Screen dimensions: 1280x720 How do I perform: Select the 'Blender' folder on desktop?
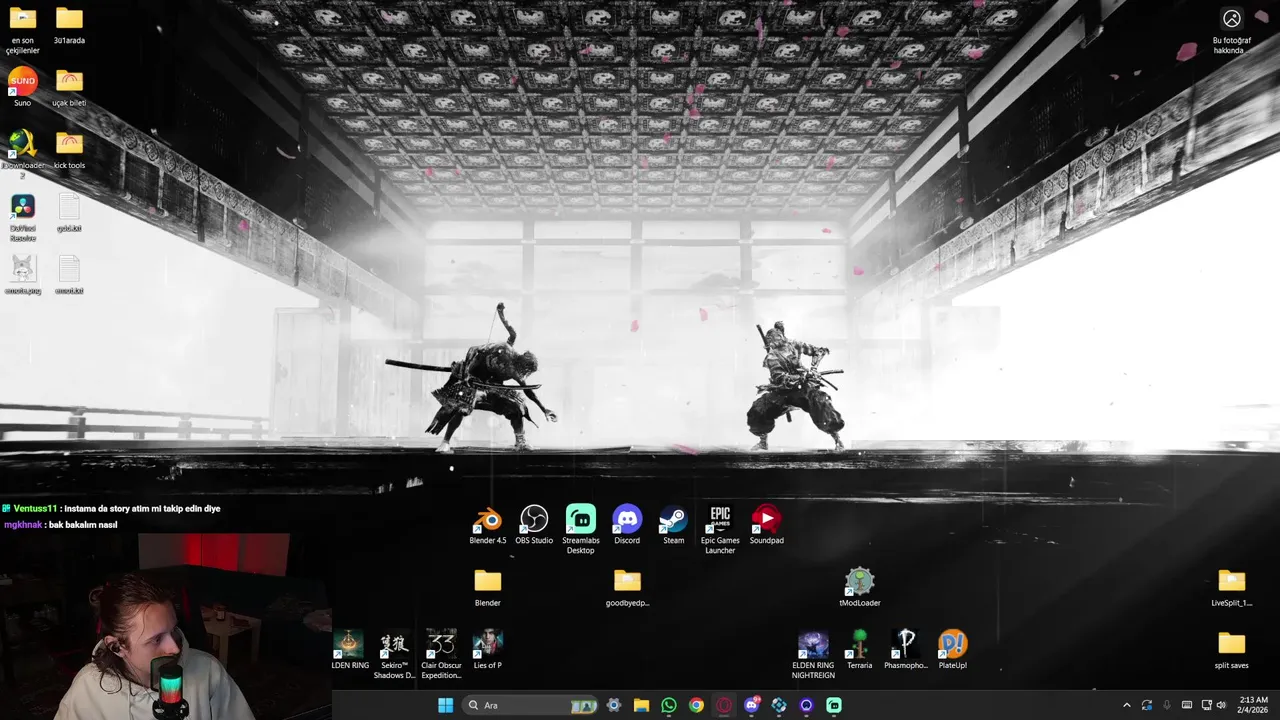(x=488, y=588)
